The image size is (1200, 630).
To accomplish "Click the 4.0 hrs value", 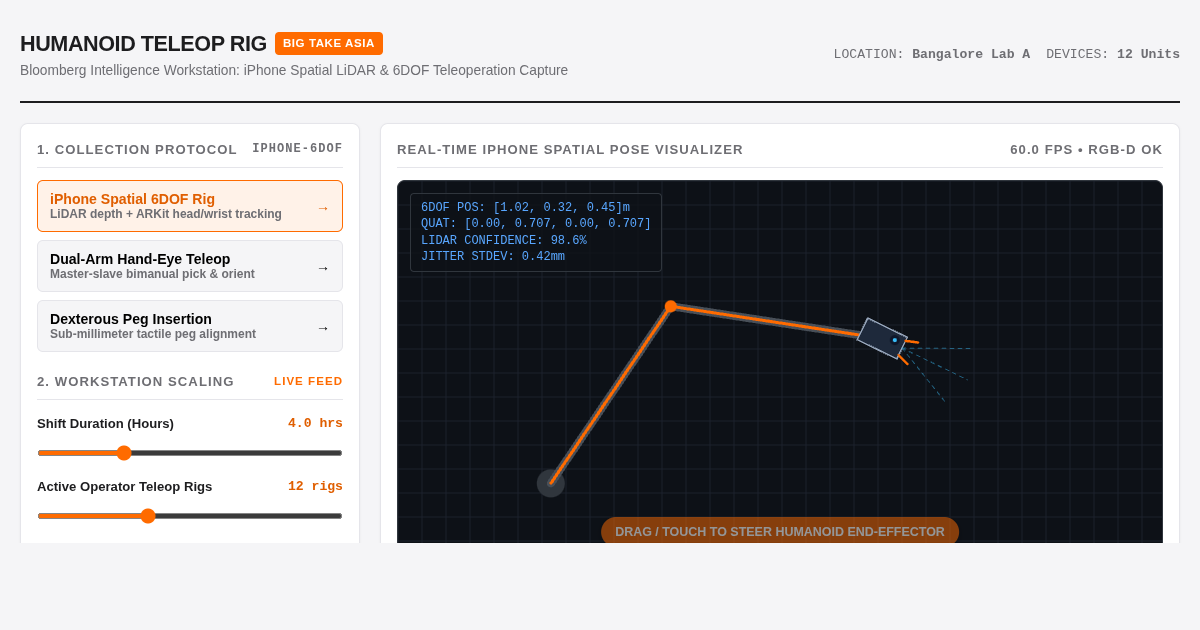I will pos(315,423).
